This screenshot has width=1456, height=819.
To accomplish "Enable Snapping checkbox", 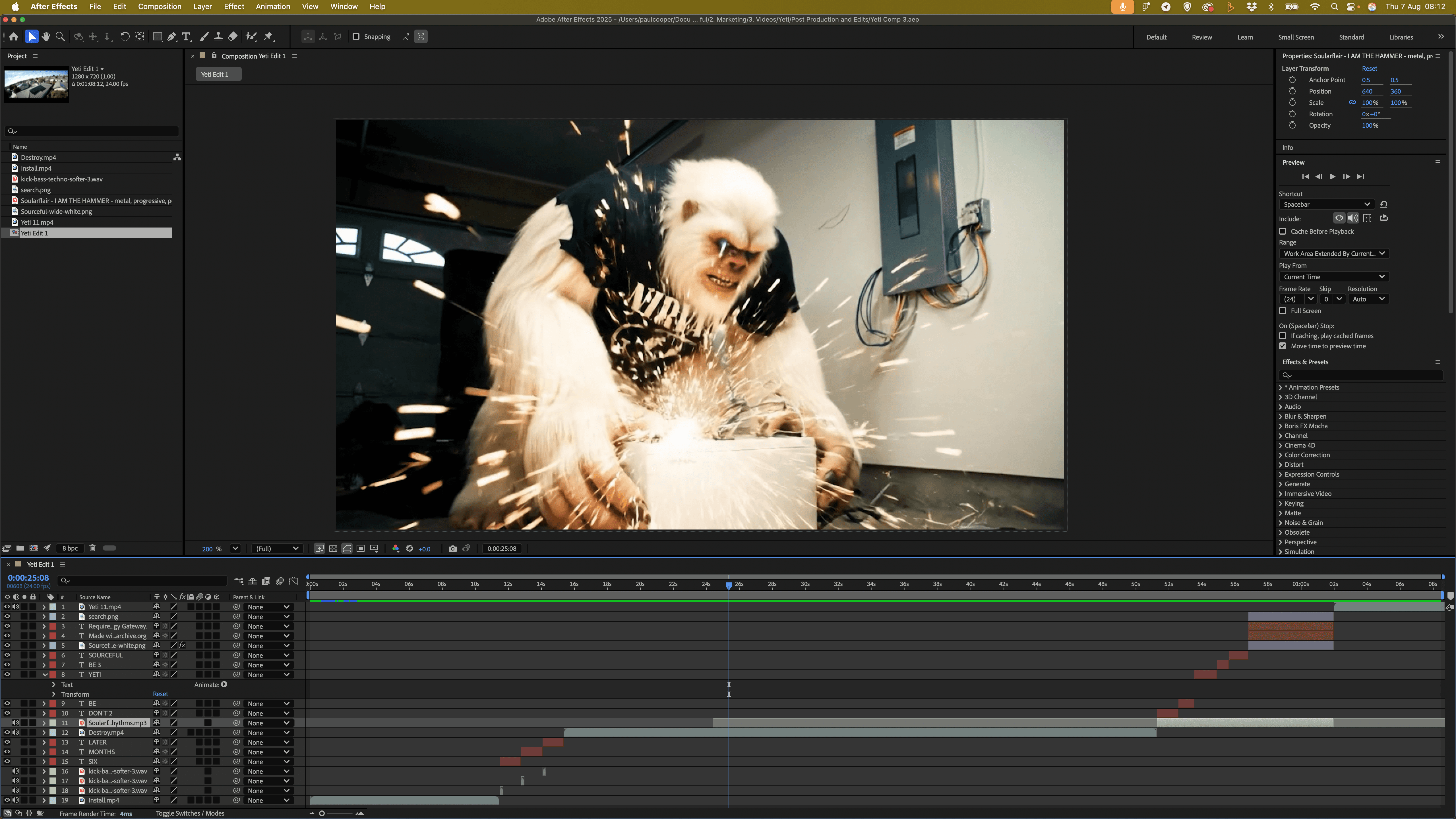I will click(356, 37).
